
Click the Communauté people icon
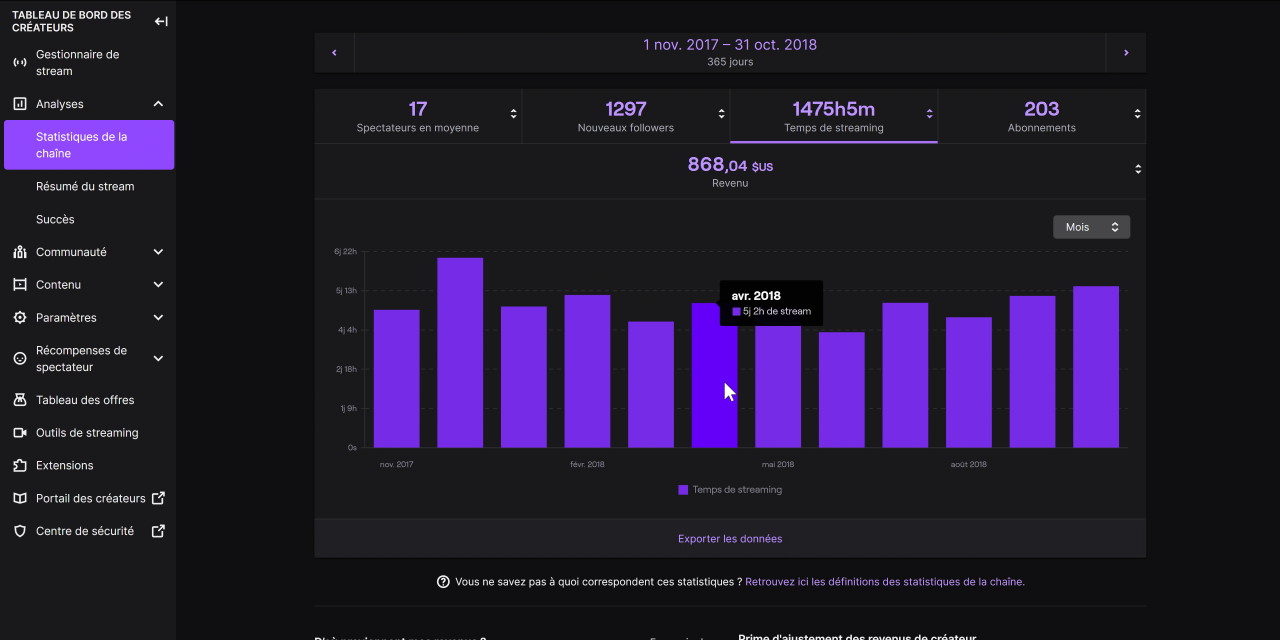tap(19, 252)
